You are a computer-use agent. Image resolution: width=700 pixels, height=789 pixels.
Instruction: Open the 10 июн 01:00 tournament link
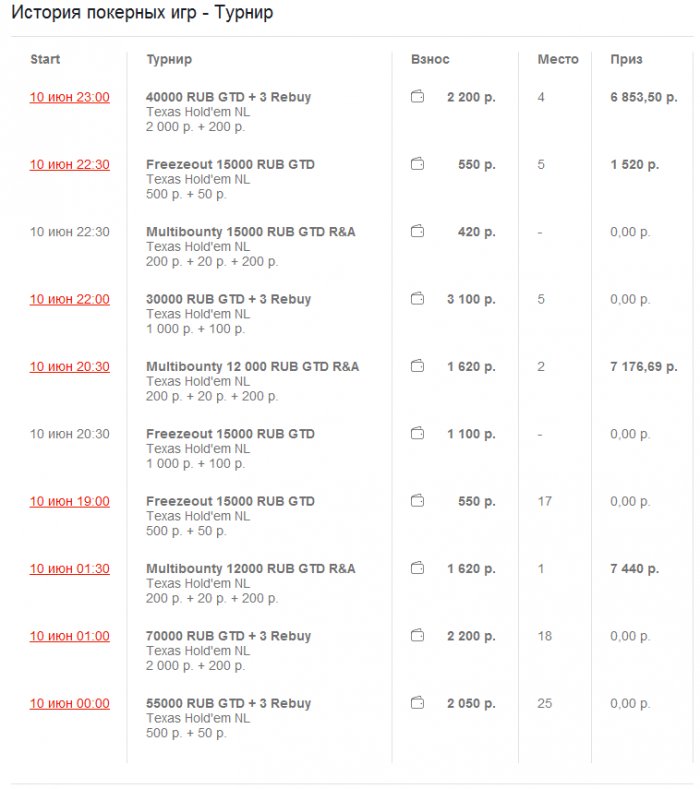click(70, 636)
